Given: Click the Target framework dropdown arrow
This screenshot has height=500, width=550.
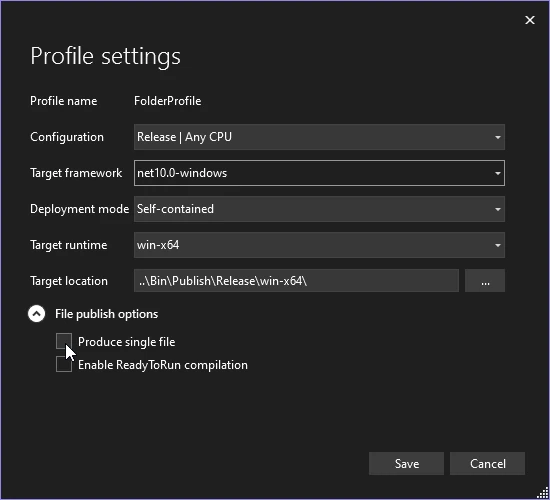Looking at the screenshot, I should [497, 173].
